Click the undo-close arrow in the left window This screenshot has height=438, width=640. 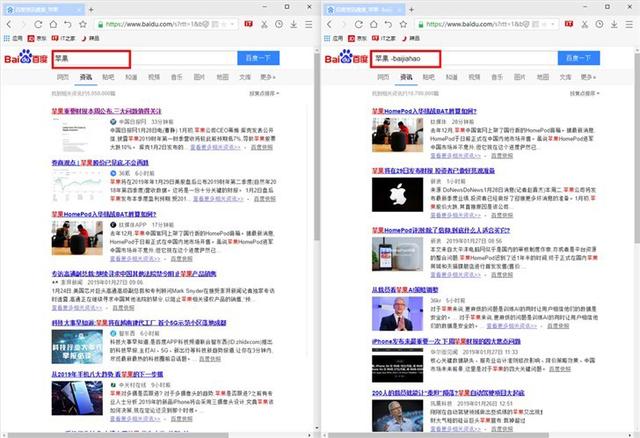pos(68,24)
